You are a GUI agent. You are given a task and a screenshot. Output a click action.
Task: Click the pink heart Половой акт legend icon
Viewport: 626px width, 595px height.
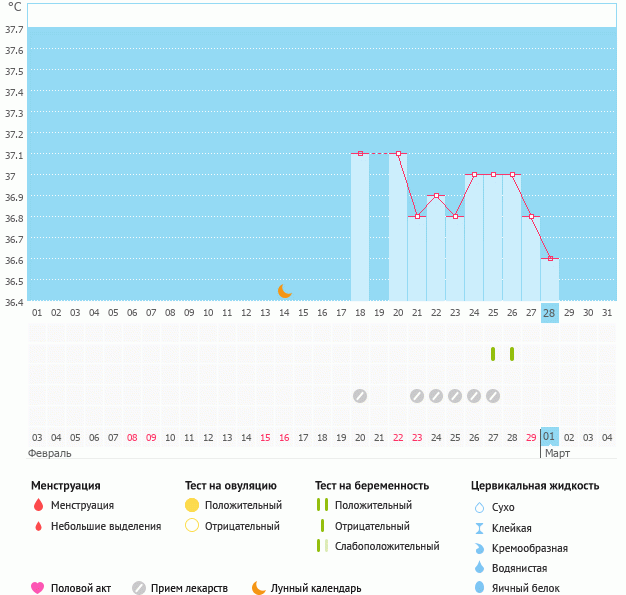tap(38, 588)
